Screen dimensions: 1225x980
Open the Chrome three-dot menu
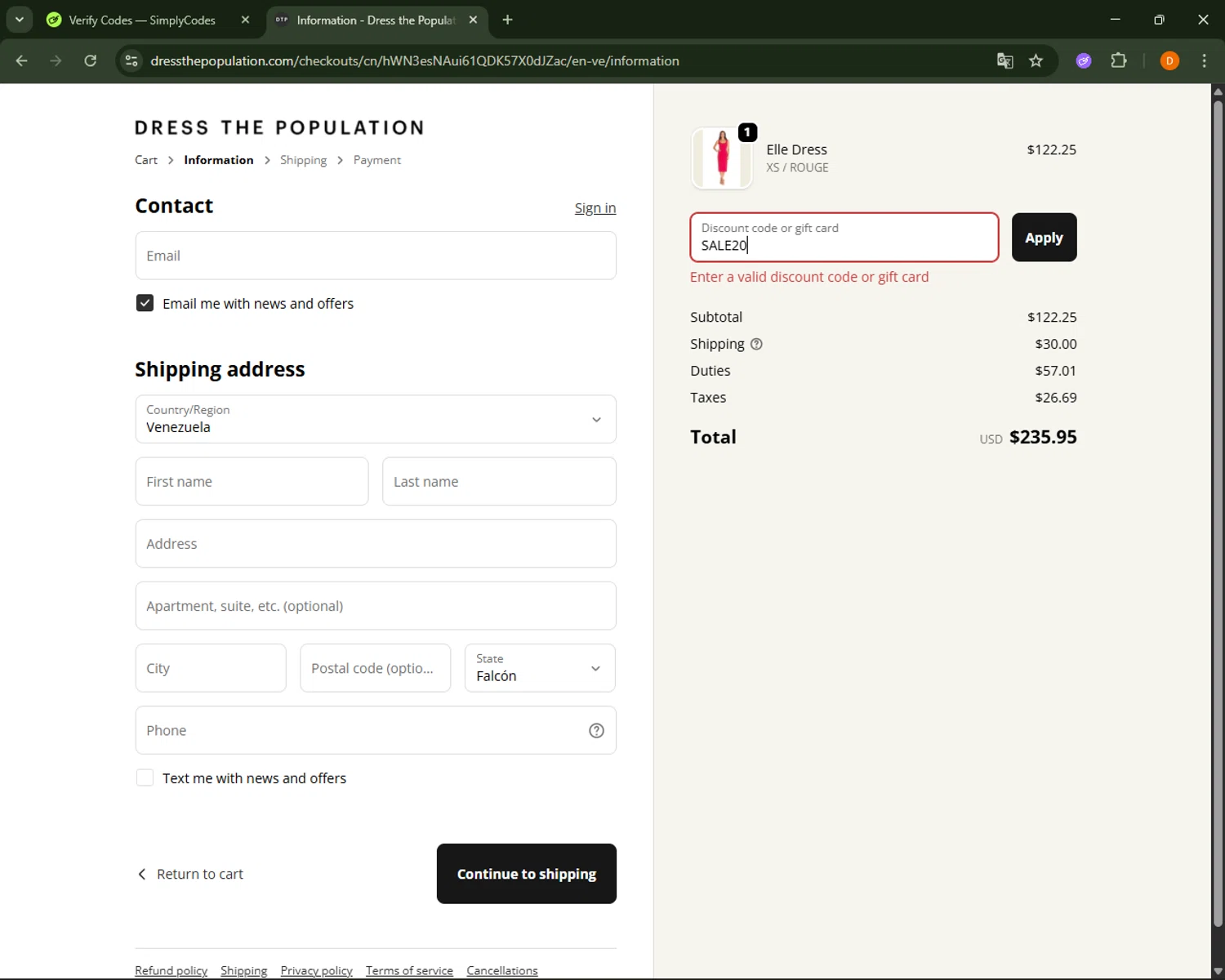[x=1205, y=60]
